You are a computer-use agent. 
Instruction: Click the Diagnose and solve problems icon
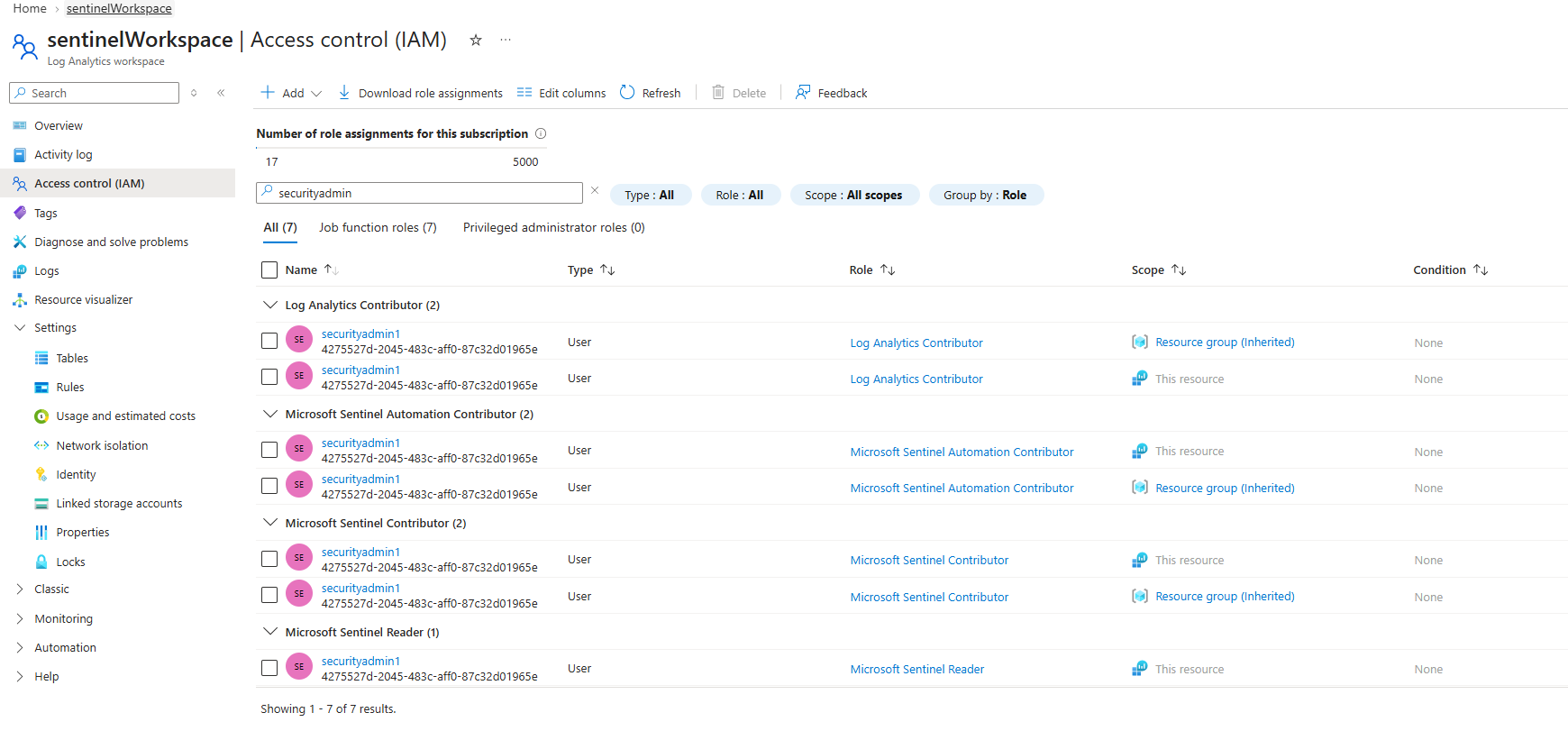click(x=20, y=242)
